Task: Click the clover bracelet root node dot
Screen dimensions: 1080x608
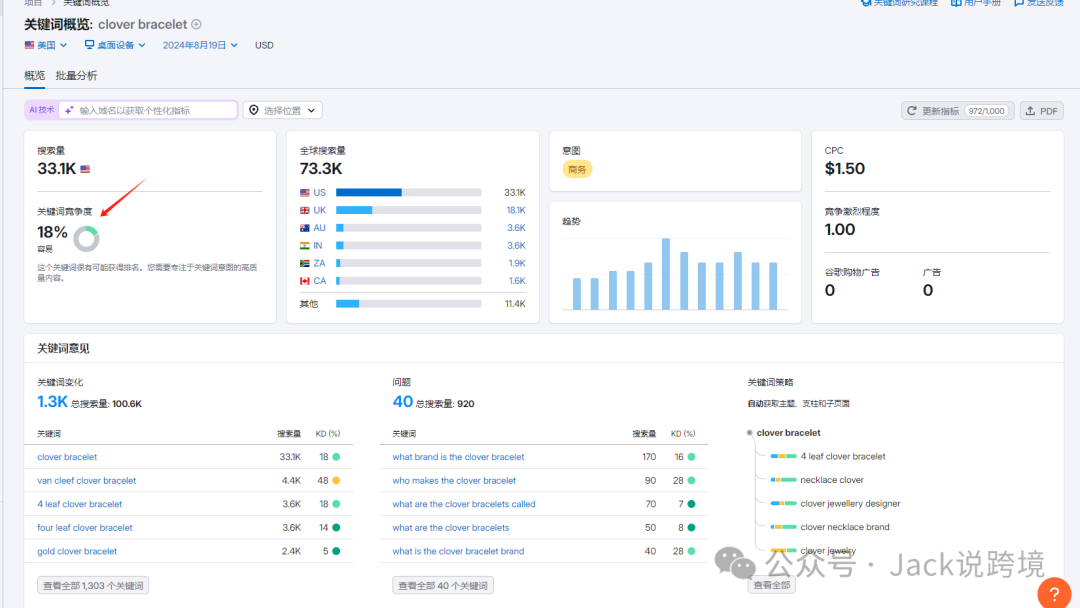Action: click(749, 433)
